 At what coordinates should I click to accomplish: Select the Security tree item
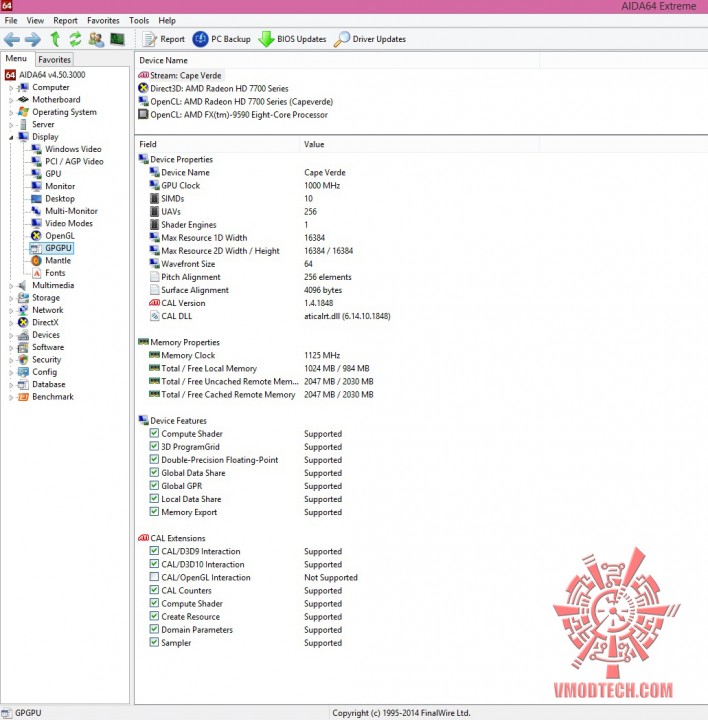click(46, 360)
